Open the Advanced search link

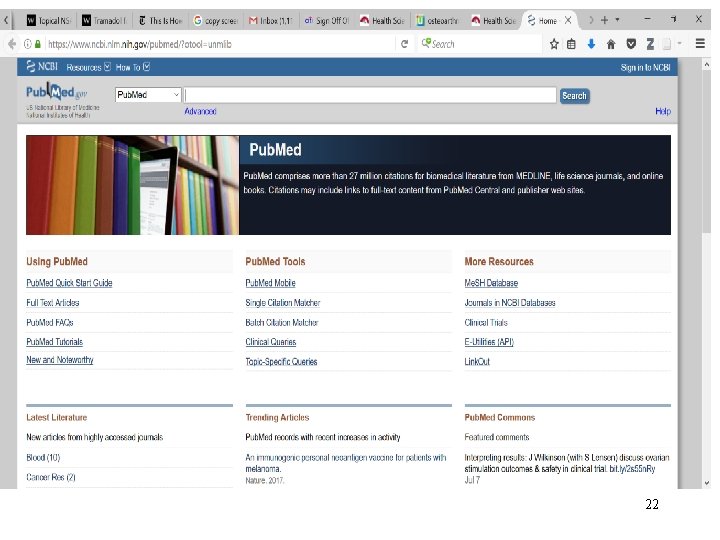tap(200, 111)
